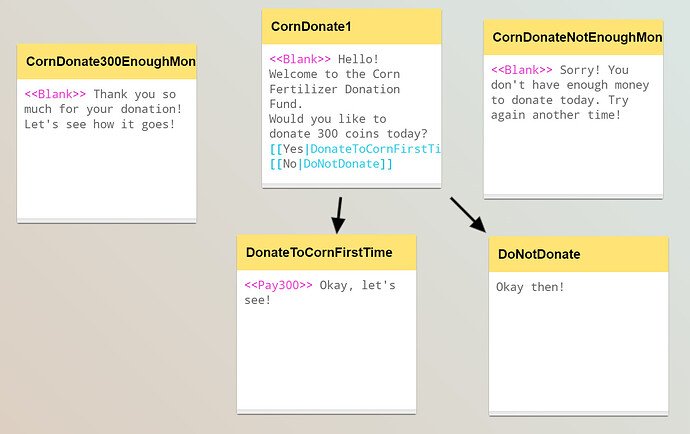Click the arrow pointing to DoNotDonate
Viewport: 690px width, 434px height.
tap(468, 215)
